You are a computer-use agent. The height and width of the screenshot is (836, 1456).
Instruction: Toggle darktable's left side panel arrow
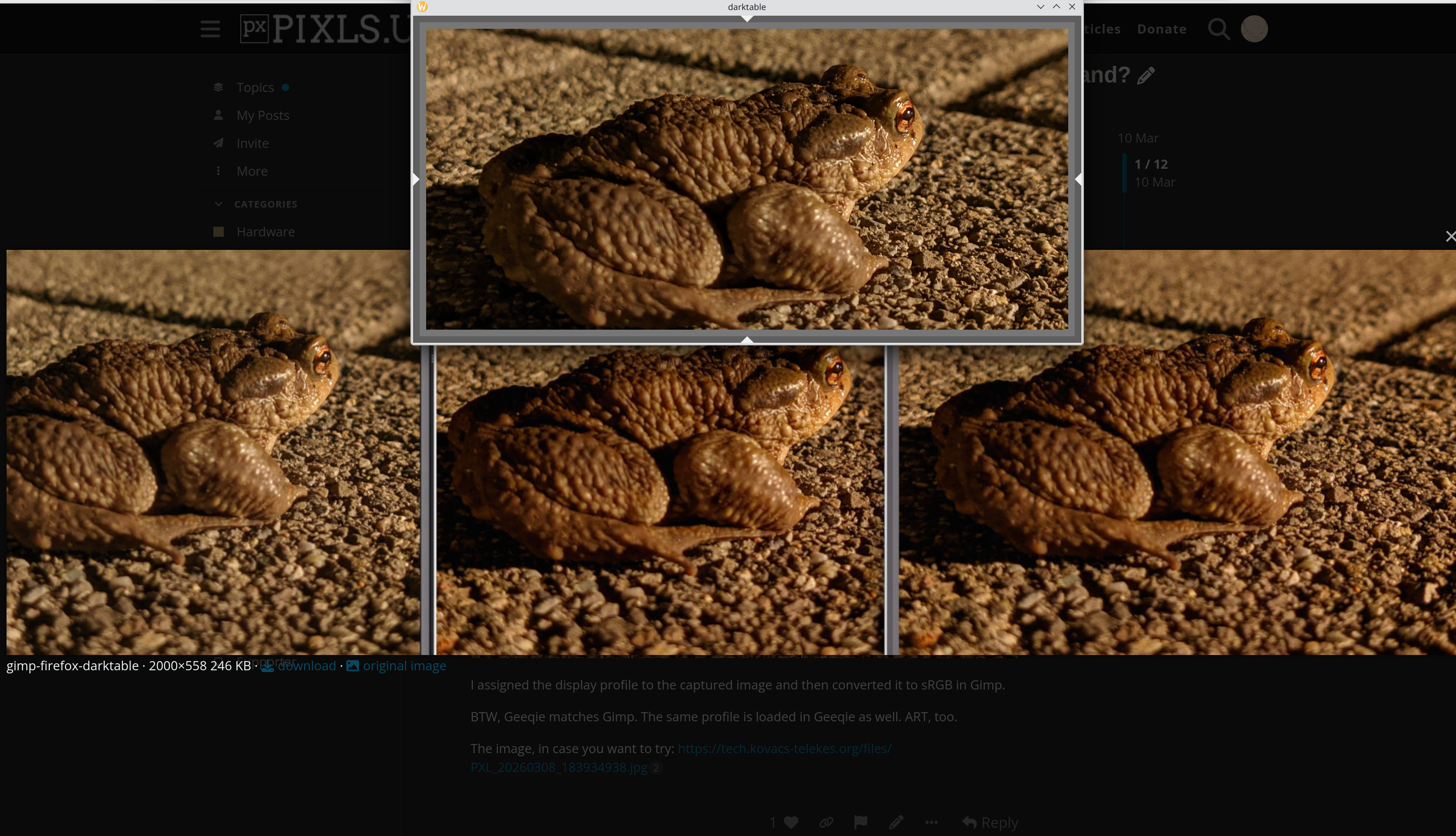point(416,179)
